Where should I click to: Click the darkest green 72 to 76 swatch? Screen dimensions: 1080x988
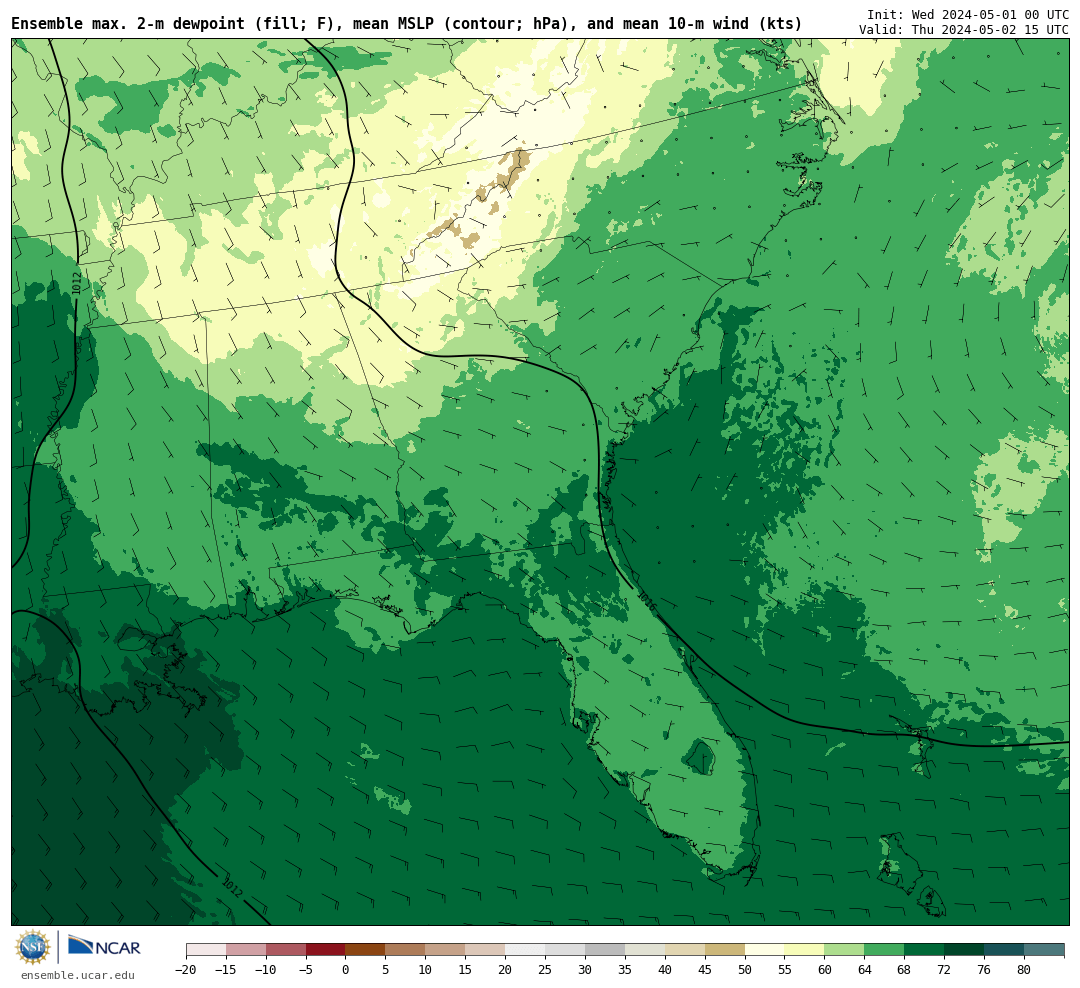coord(964,950)
